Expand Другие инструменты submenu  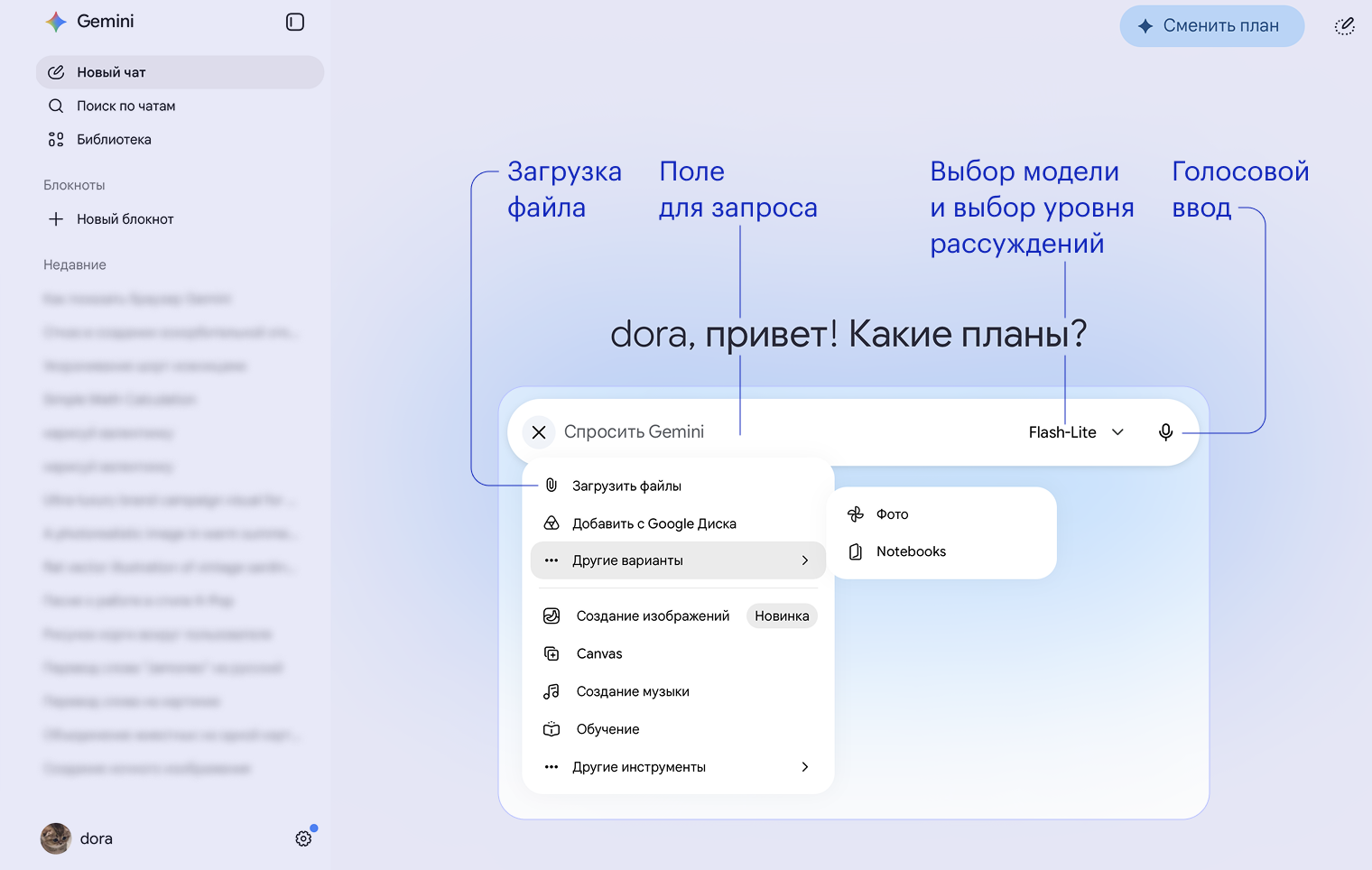tap(678, 767)
